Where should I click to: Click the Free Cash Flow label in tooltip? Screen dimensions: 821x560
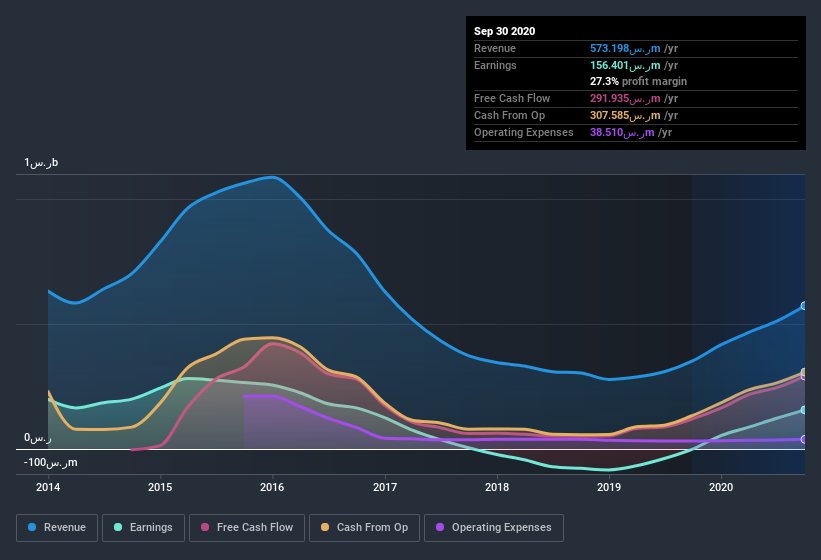512,98
